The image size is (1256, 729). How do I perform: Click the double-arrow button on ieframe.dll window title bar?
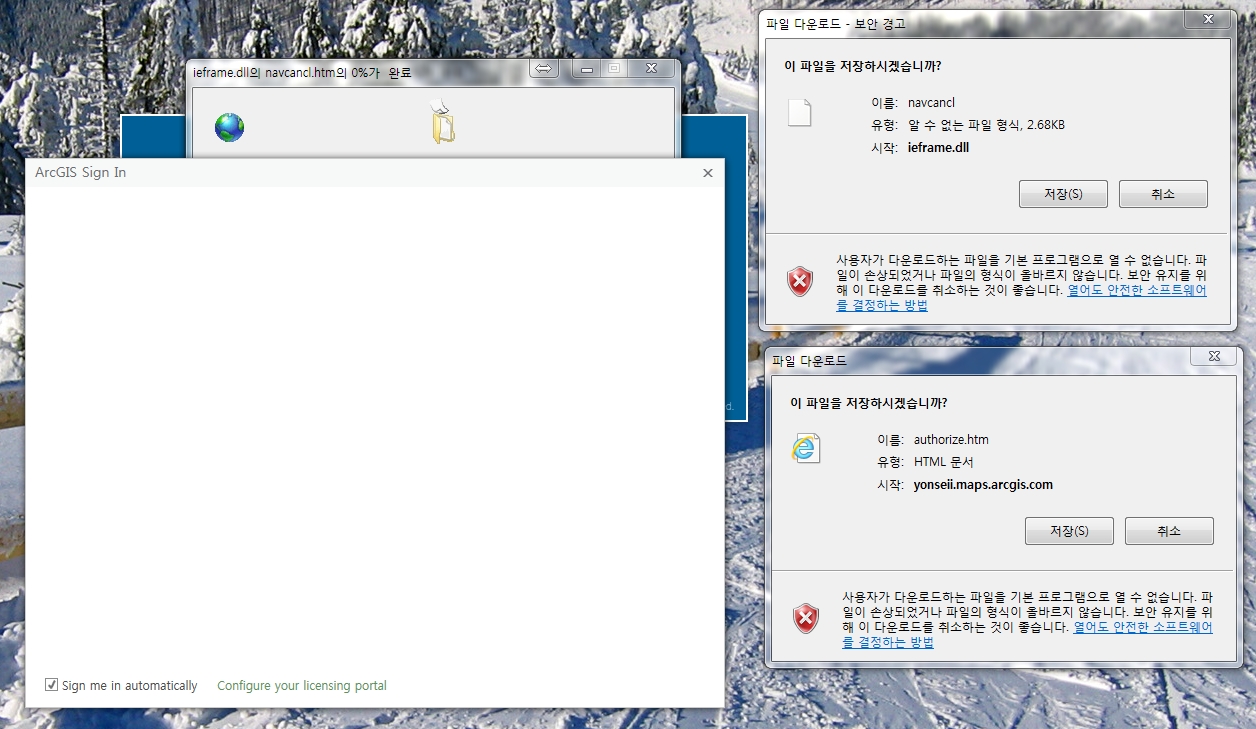point(544,69)
